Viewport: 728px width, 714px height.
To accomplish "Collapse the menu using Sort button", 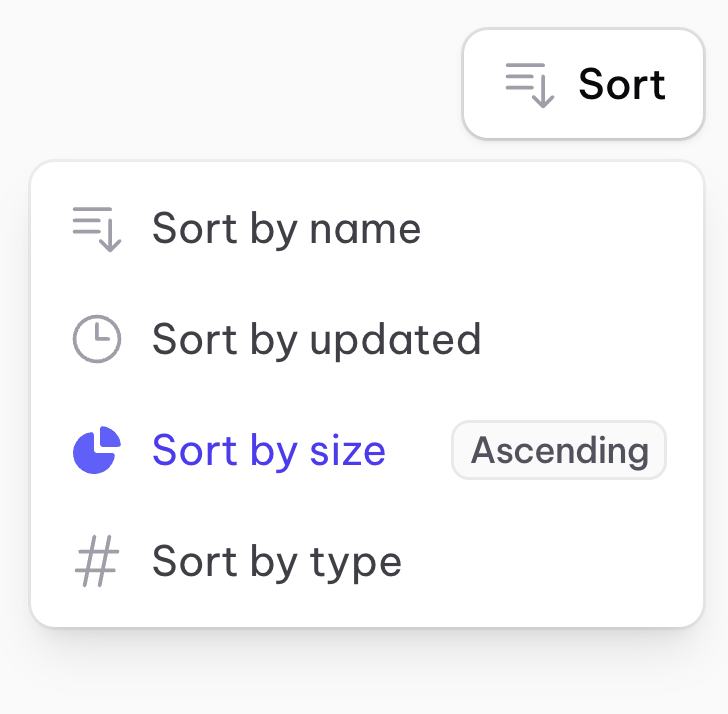I will (x=583, y=84).
